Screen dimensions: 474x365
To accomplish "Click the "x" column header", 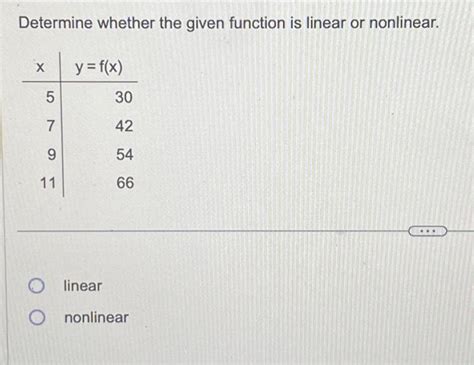I will click(40, 67).
